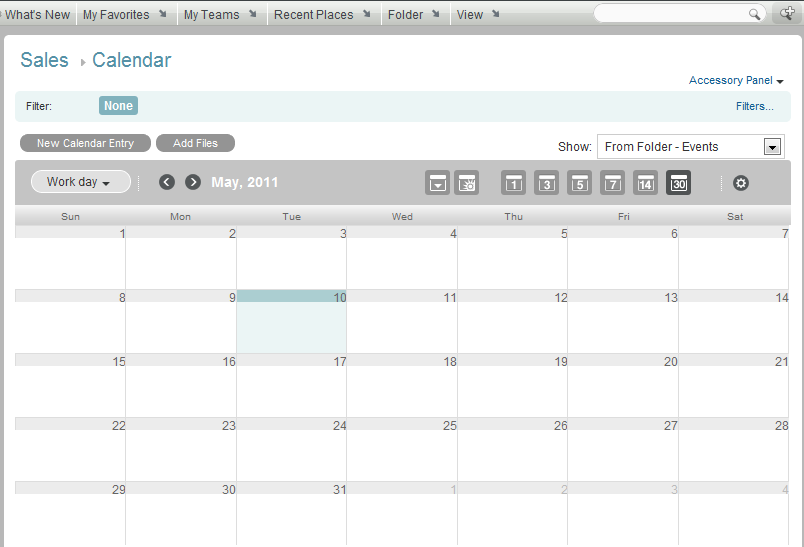Select day 23 in the calendar
804x547 pixels.
(181, 450)
